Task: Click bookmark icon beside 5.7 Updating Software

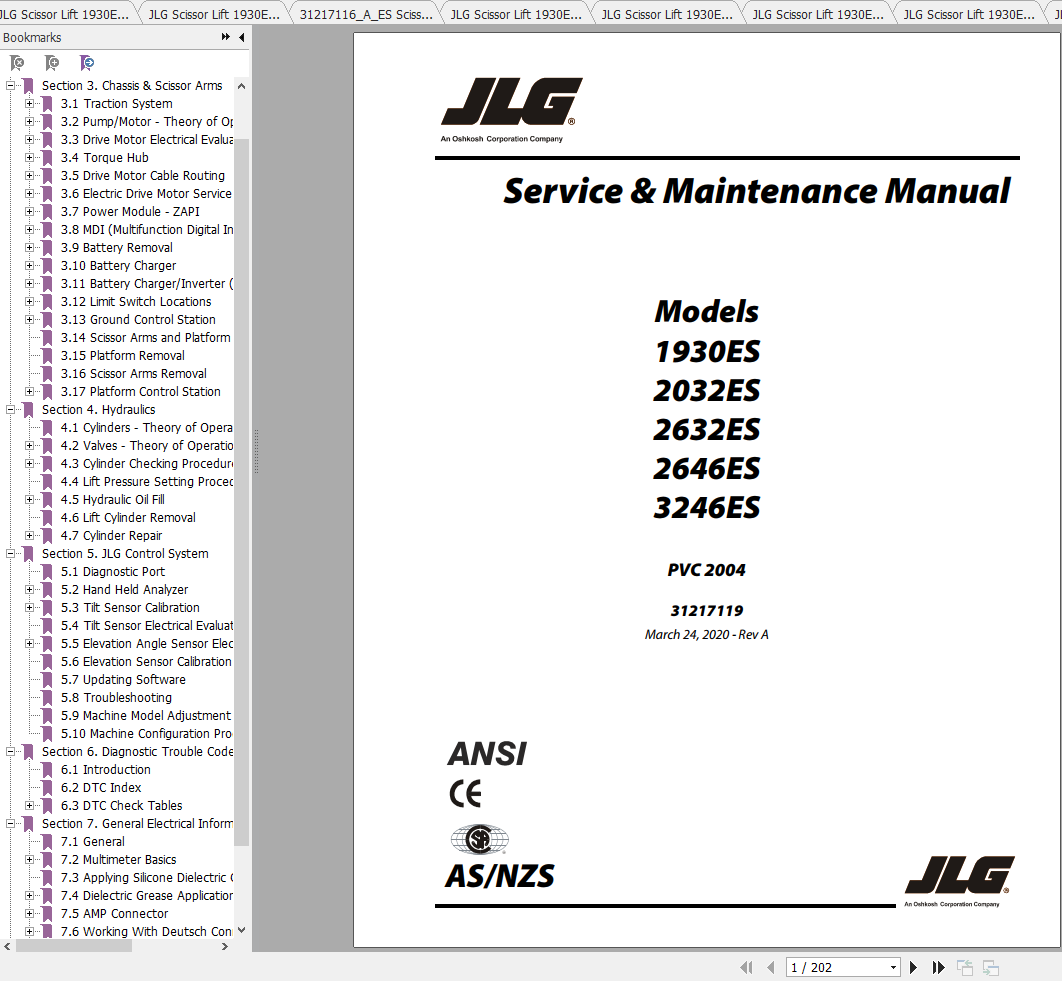Action: click(x=47, y=680)
